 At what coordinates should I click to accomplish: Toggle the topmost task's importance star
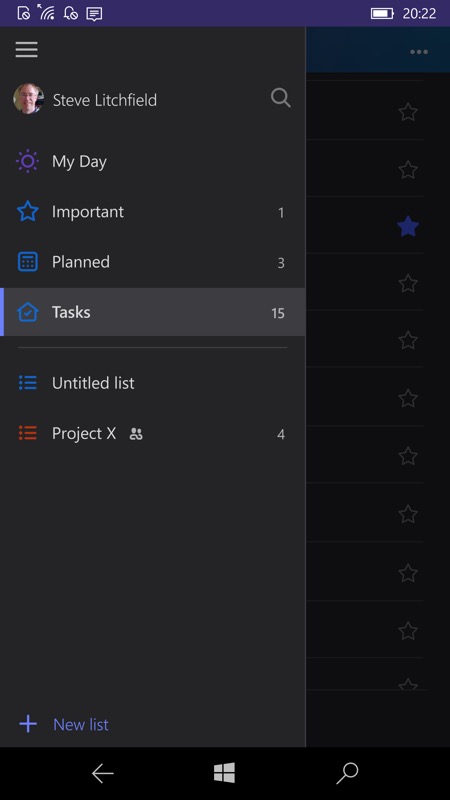408,112
